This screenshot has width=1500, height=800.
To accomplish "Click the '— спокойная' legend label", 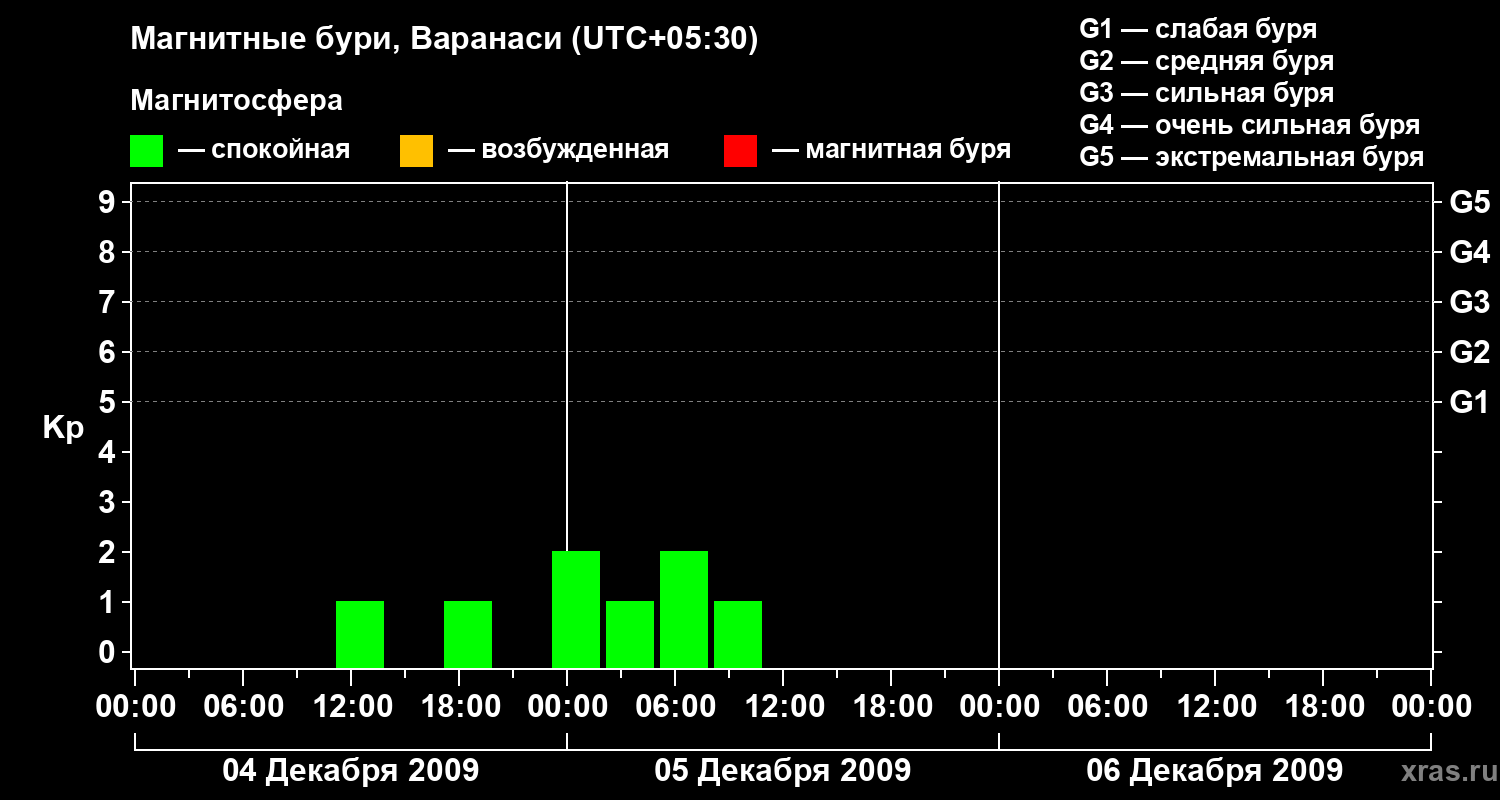I will point(264,150).
